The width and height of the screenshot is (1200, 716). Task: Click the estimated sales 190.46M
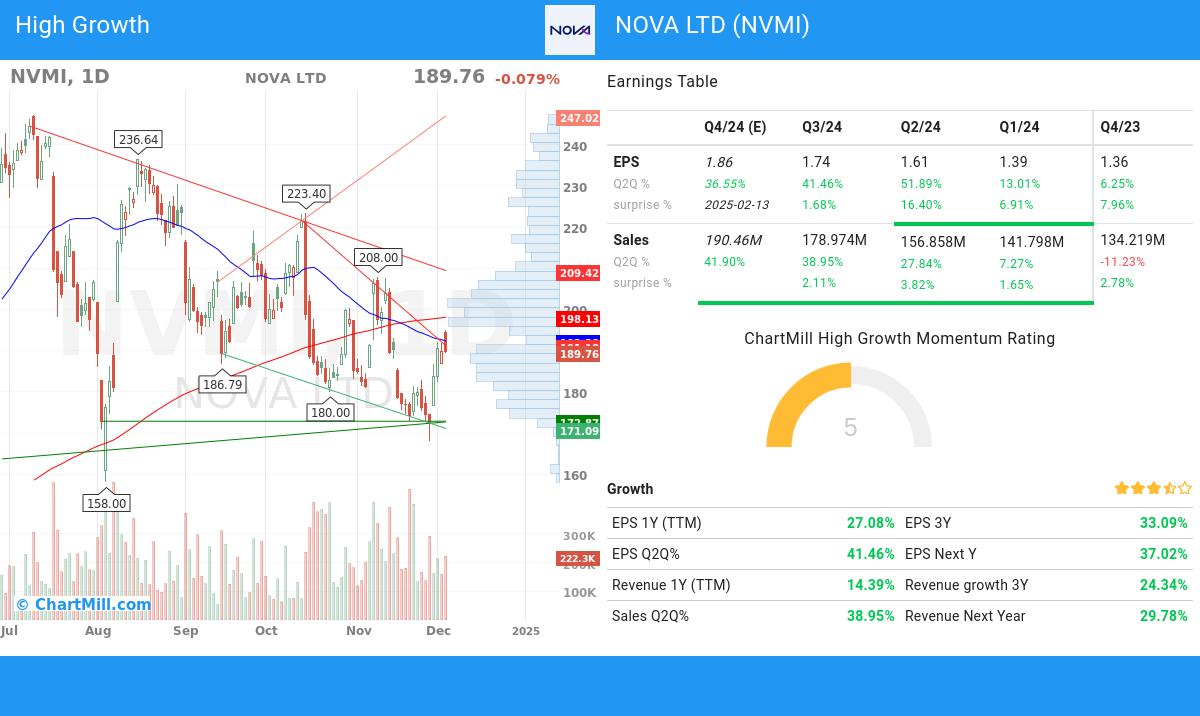point(733,240)
